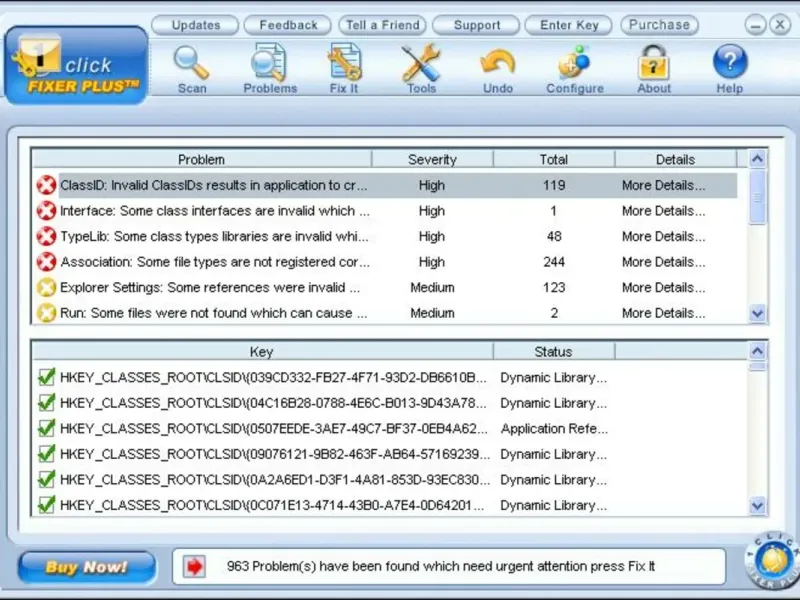Image resolution: width=800 pixels, height=600 pixels.
Task: Uncheck the key starting 0A2A6ED1-D3F1
Action: coord(46,479)
